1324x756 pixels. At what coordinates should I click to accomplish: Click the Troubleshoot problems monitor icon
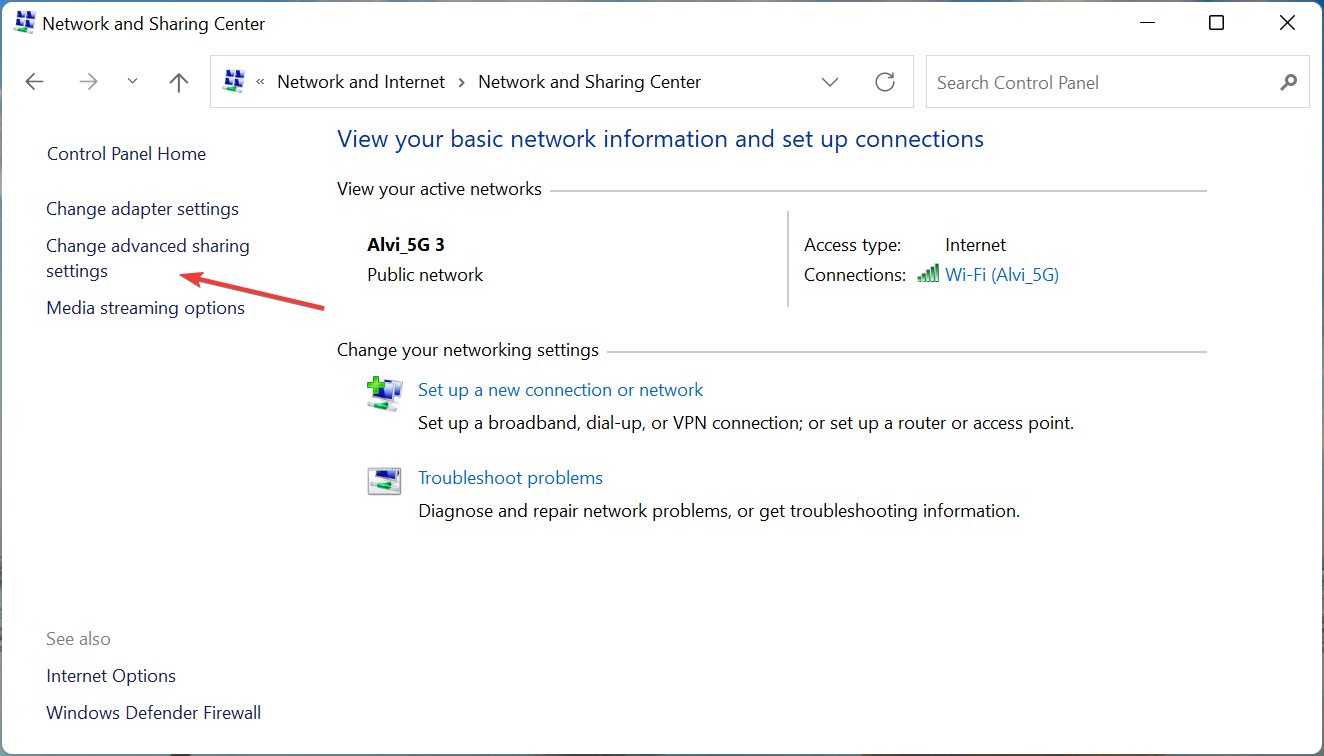pyautogui.click(x=384, y=480)
